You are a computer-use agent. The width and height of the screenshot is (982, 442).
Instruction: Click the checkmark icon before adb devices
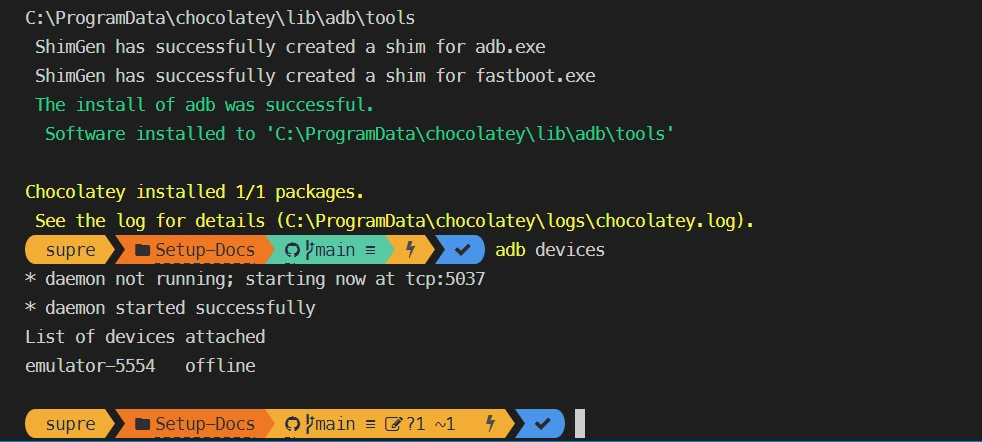click(x=463, y=250)
